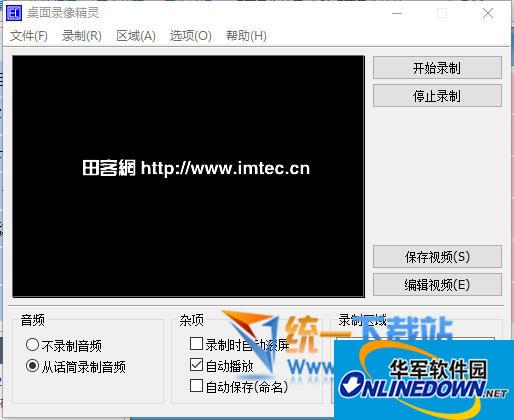Image resolution: width=514 pixels, height=420 pixels.
Task: Click the 停止录制 button
Action: 437,96
